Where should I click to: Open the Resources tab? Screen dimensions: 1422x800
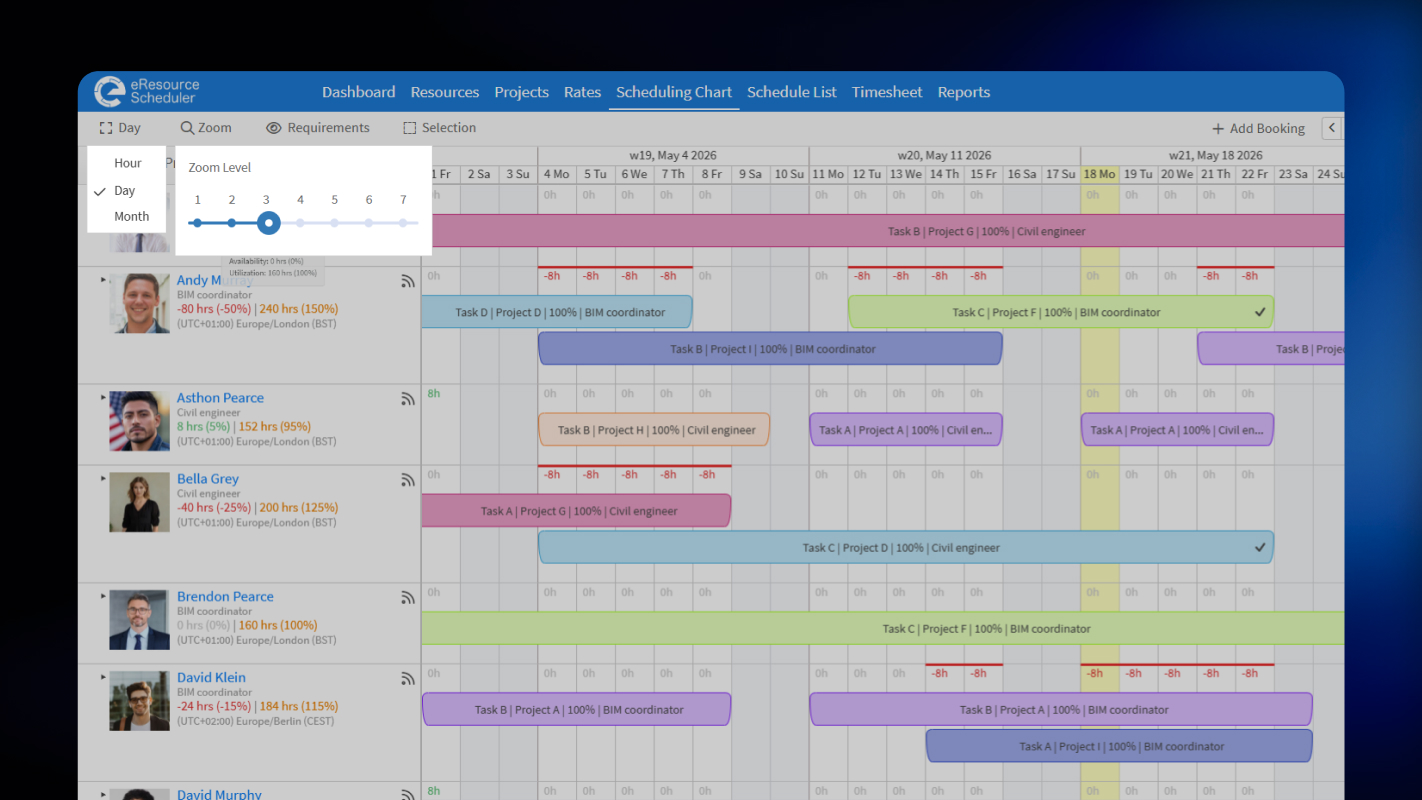point(444,92)
